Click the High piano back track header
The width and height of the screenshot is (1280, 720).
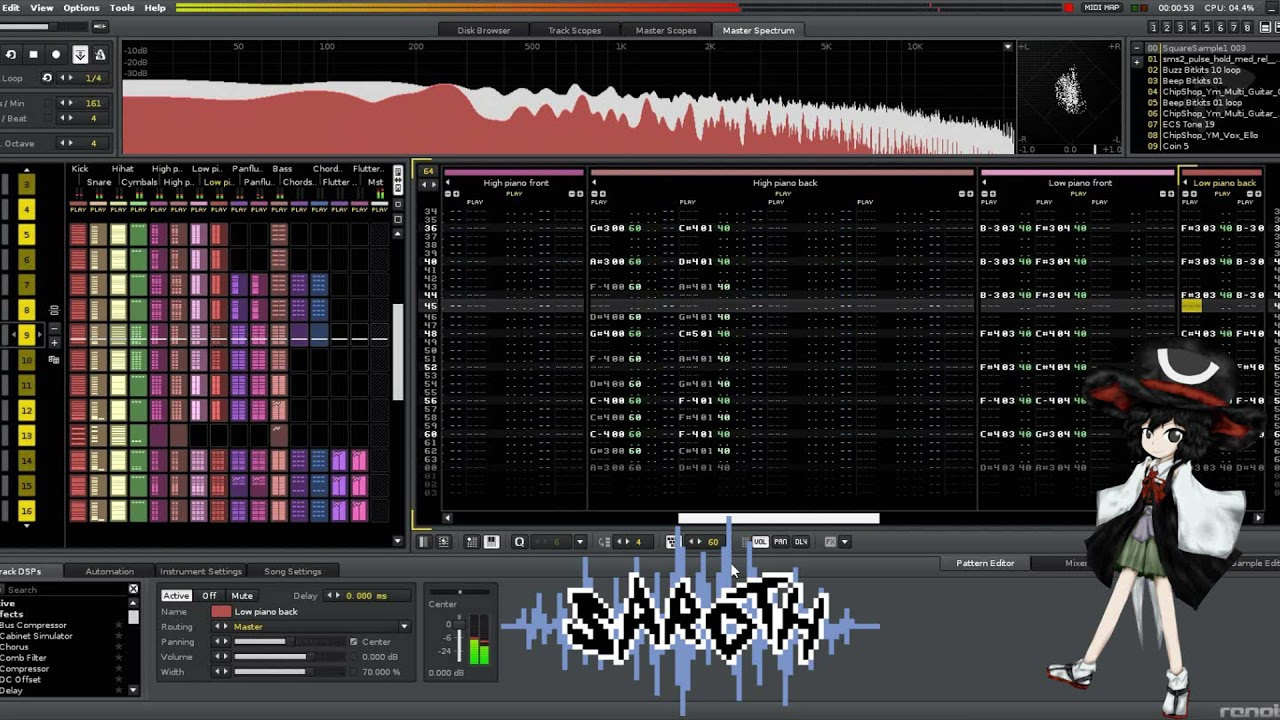point(785,183)
